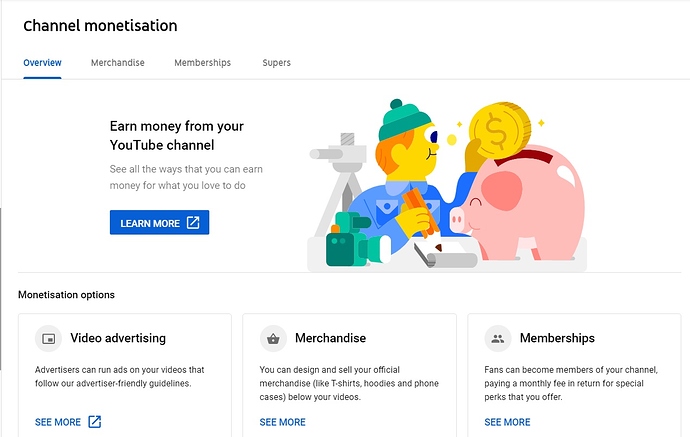Open SEE MORE under Merchandise card
This screenshot has height=437, width=690.
[x=283, y=422]
